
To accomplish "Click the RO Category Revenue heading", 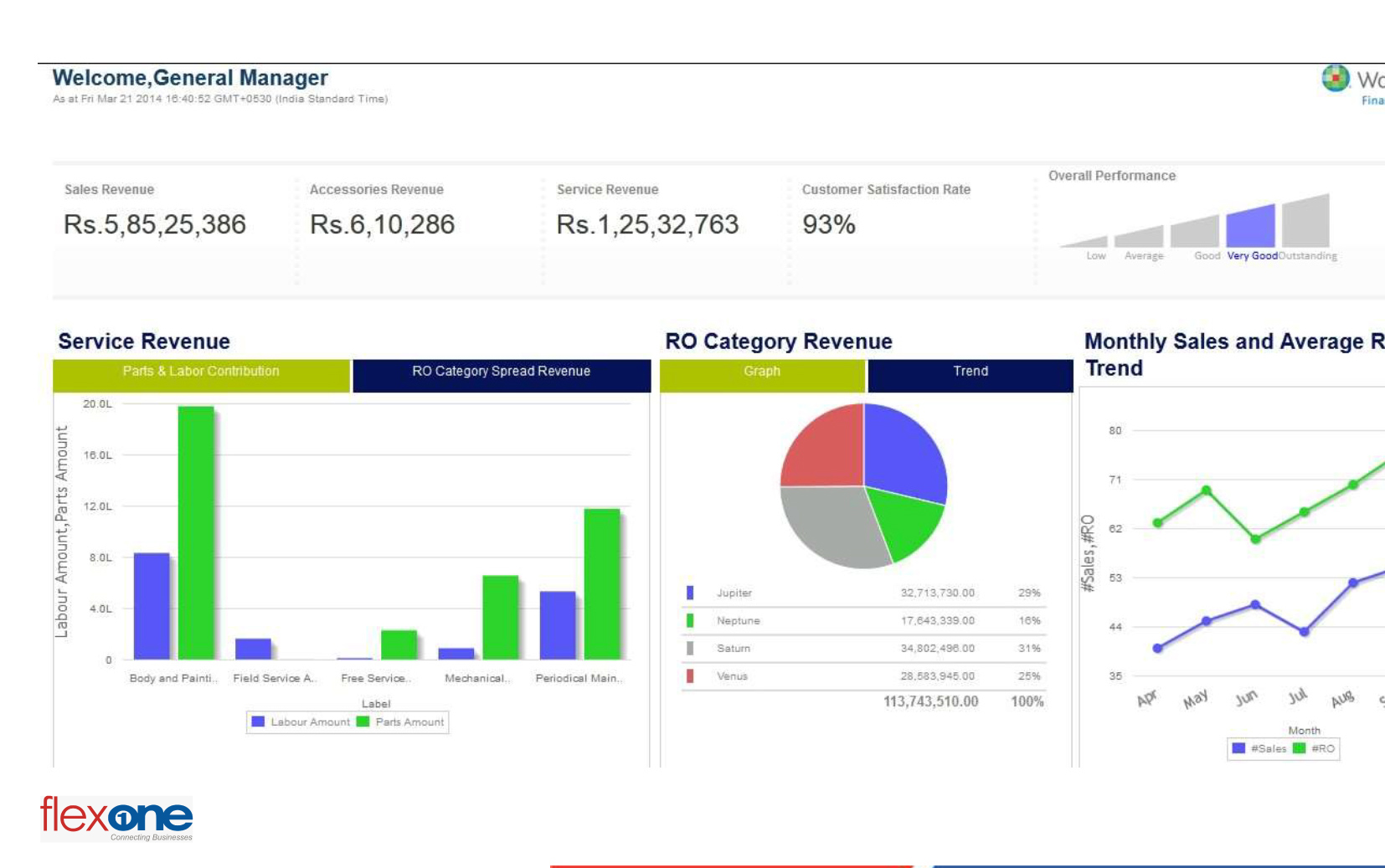I will coord(779,342).
